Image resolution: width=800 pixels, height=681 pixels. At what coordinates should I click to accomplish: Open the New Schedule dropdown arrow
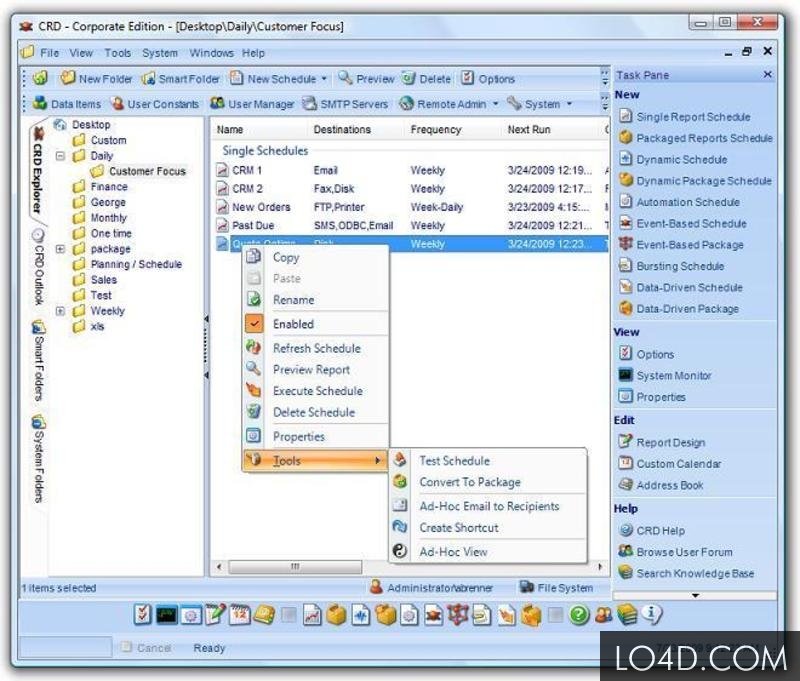pyautogui.click(x=324, y=79)
